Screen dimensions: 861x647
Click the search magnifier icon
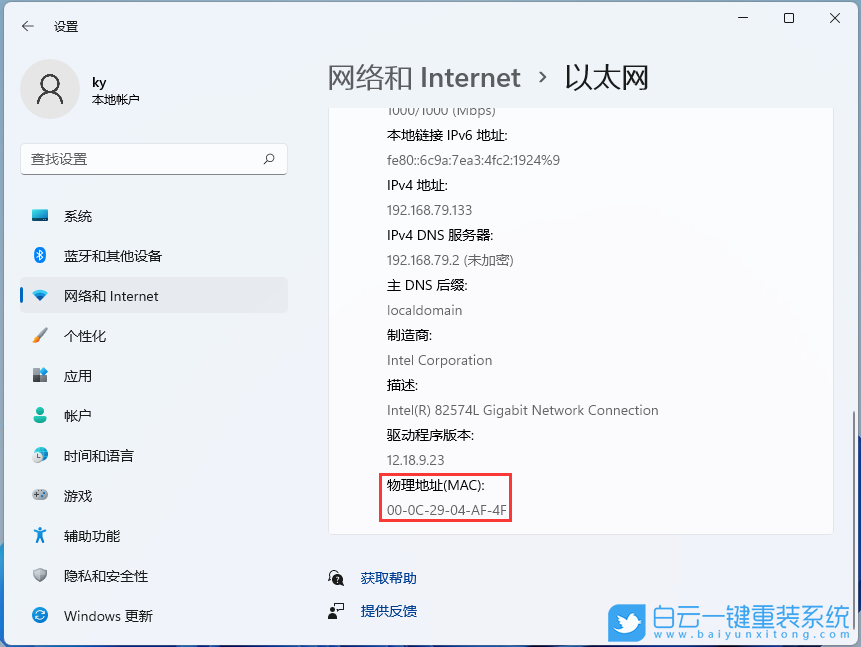tap(269, 159)
